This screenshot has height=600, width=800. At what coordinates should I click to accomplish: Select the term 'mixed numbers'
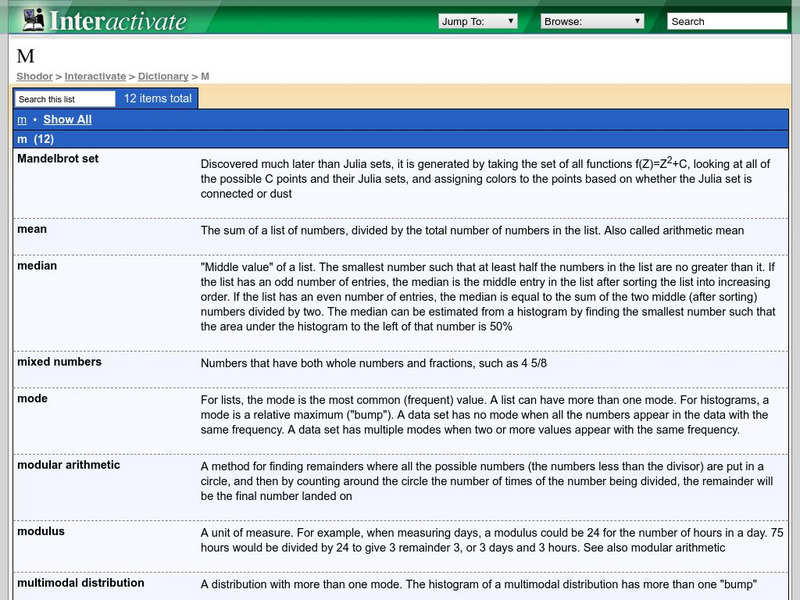click(59, 362)
